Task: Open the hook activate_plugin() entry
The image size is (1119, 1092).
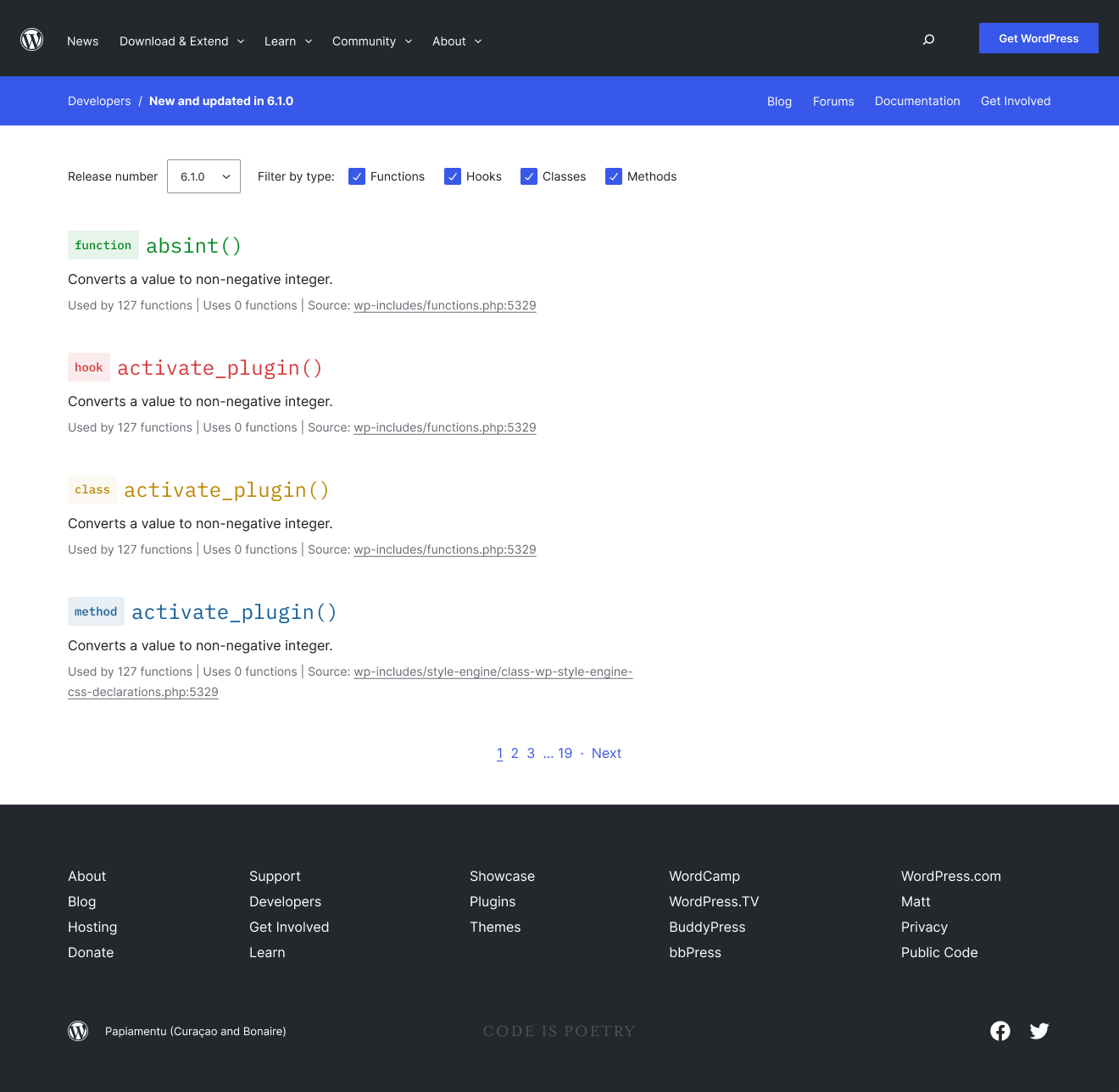Action: pos(220,367)
